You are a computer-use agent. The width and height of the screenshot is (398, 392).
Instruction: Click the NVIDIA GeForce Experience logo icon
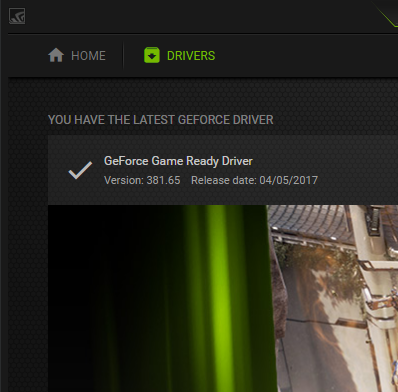17,16
